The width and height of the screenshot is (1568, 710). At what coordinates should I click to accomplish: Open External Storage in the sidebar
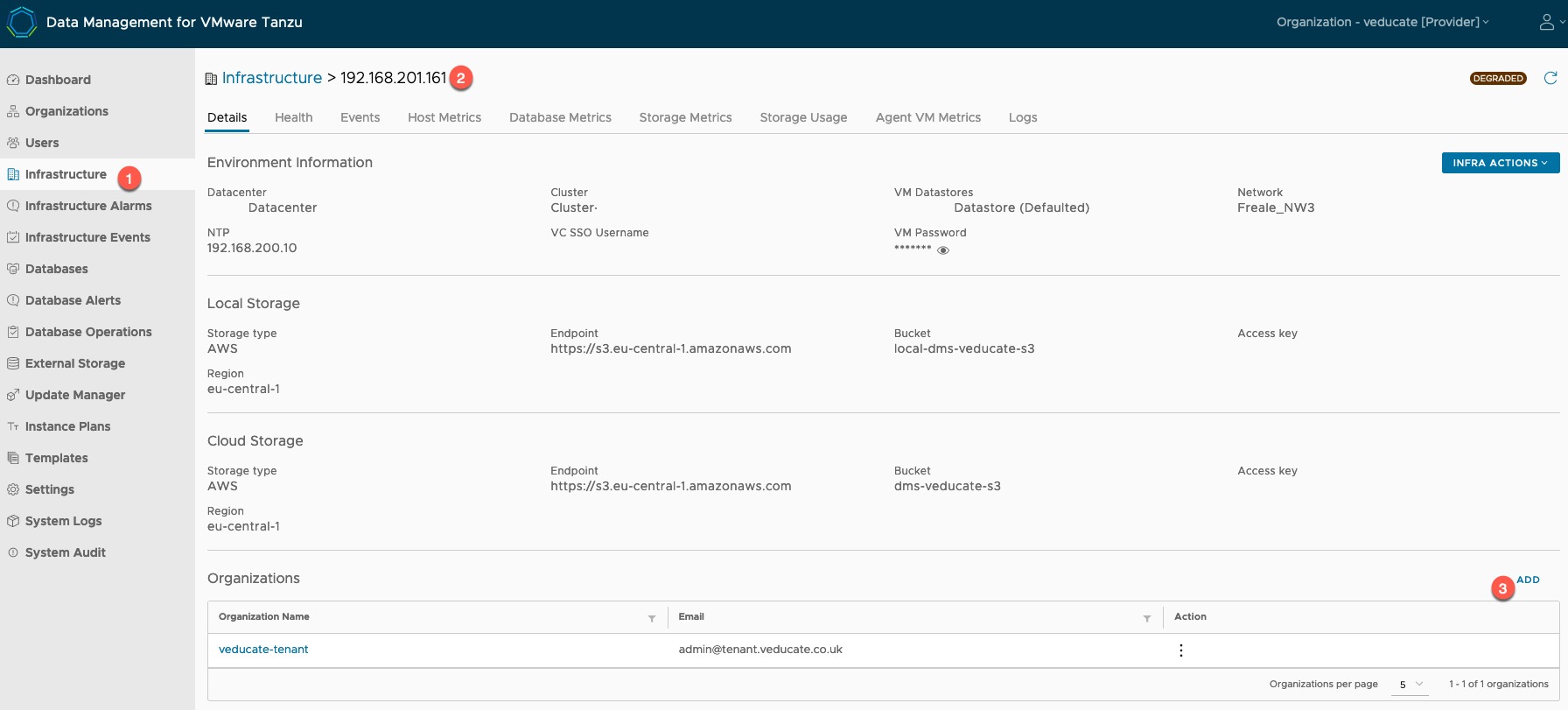[x=75, y=363]
